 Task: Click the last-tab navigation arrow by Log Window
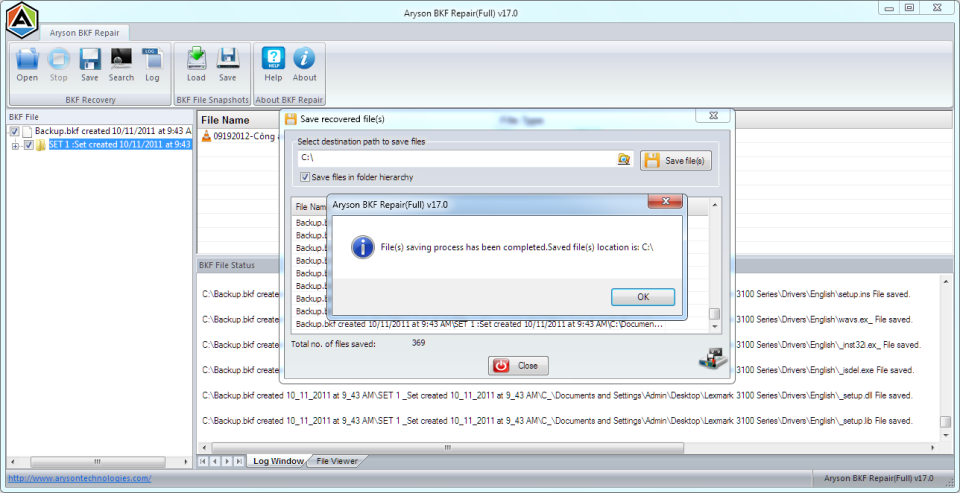click(239, 461)
